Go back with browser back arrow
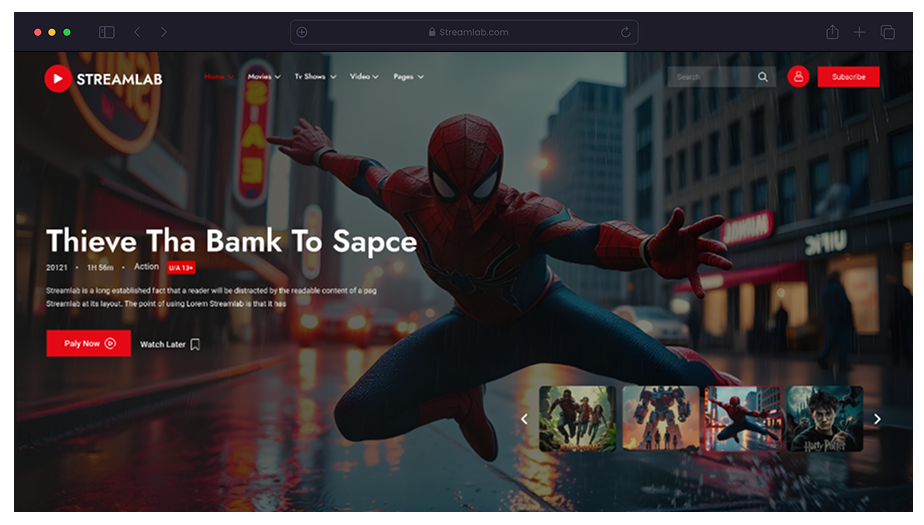 pyautogui.click(x=137, y=32)
